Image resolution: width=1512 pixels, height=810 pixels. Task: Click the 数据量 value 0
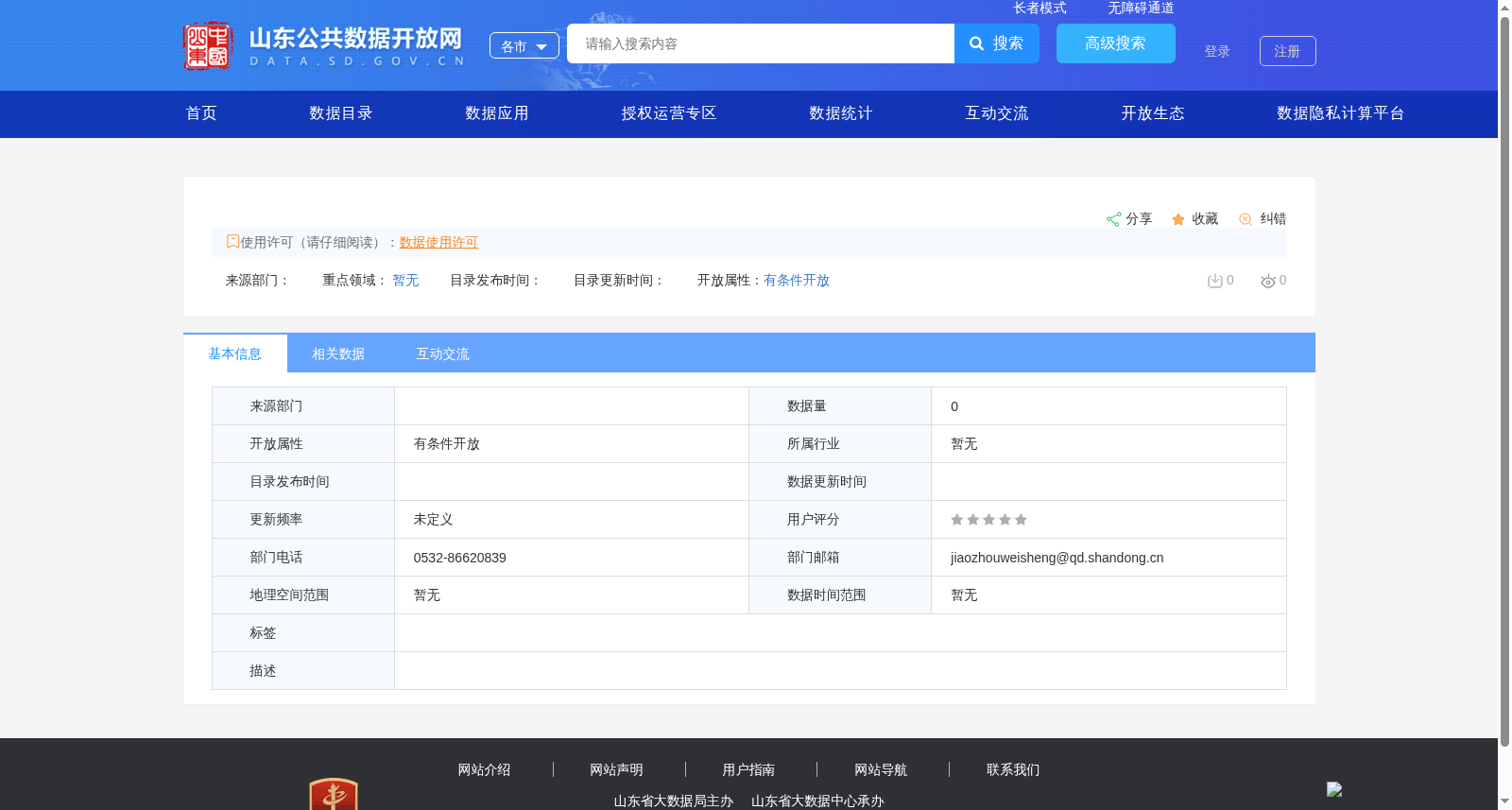pyautogui.click(x=954, y=406)
